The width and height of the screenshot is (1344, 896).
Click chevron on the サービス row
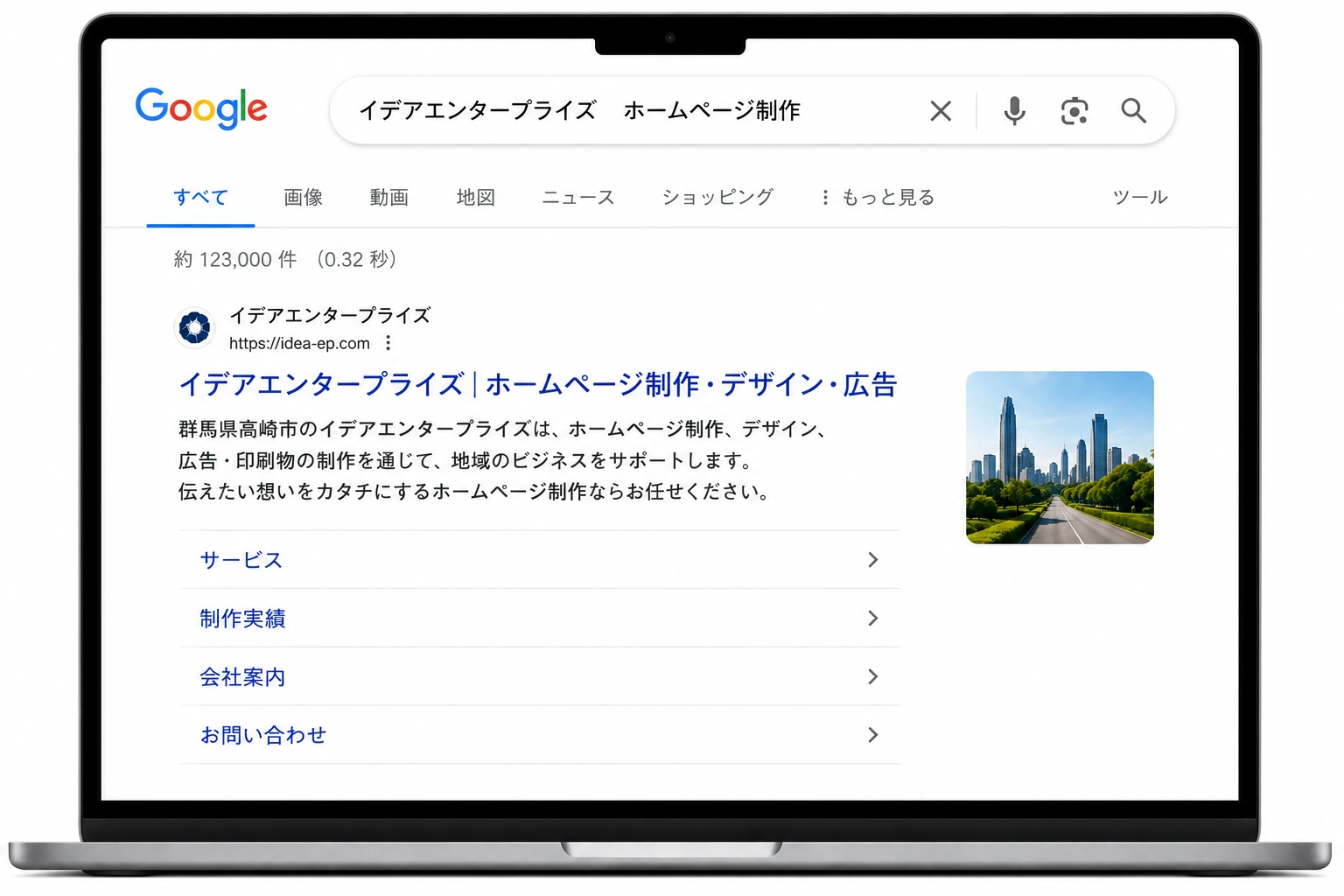point(872,560)
